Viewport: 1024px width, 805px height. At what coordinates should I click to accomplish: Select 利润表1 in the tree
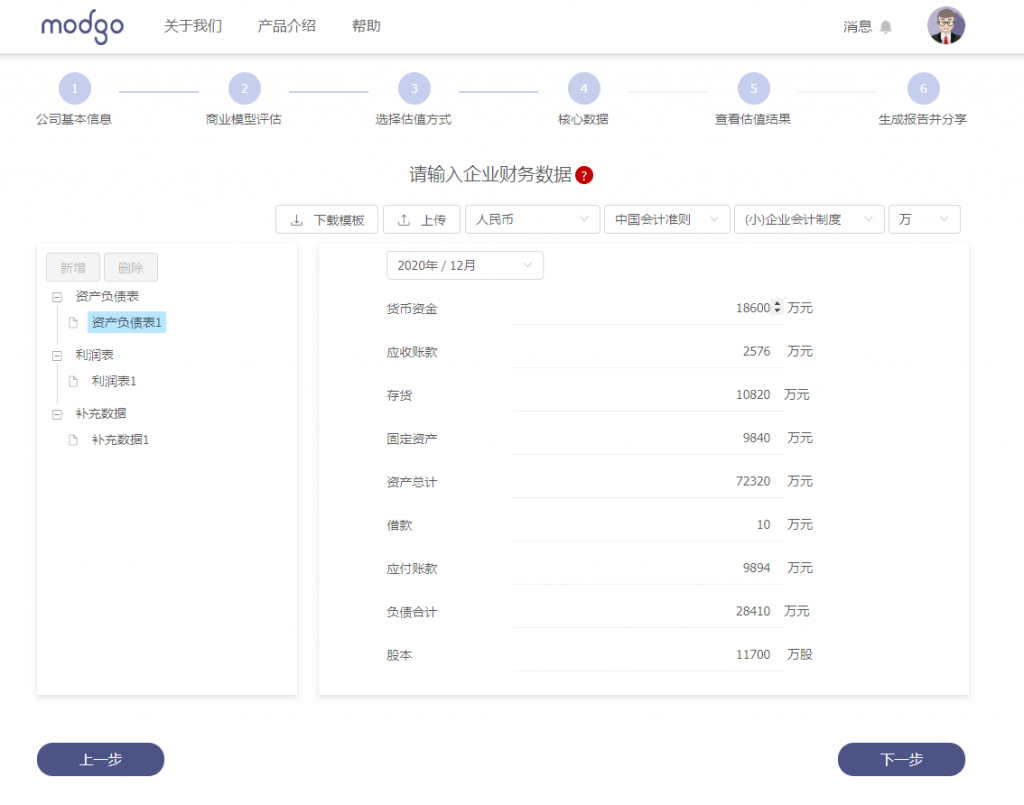[114, 381]
